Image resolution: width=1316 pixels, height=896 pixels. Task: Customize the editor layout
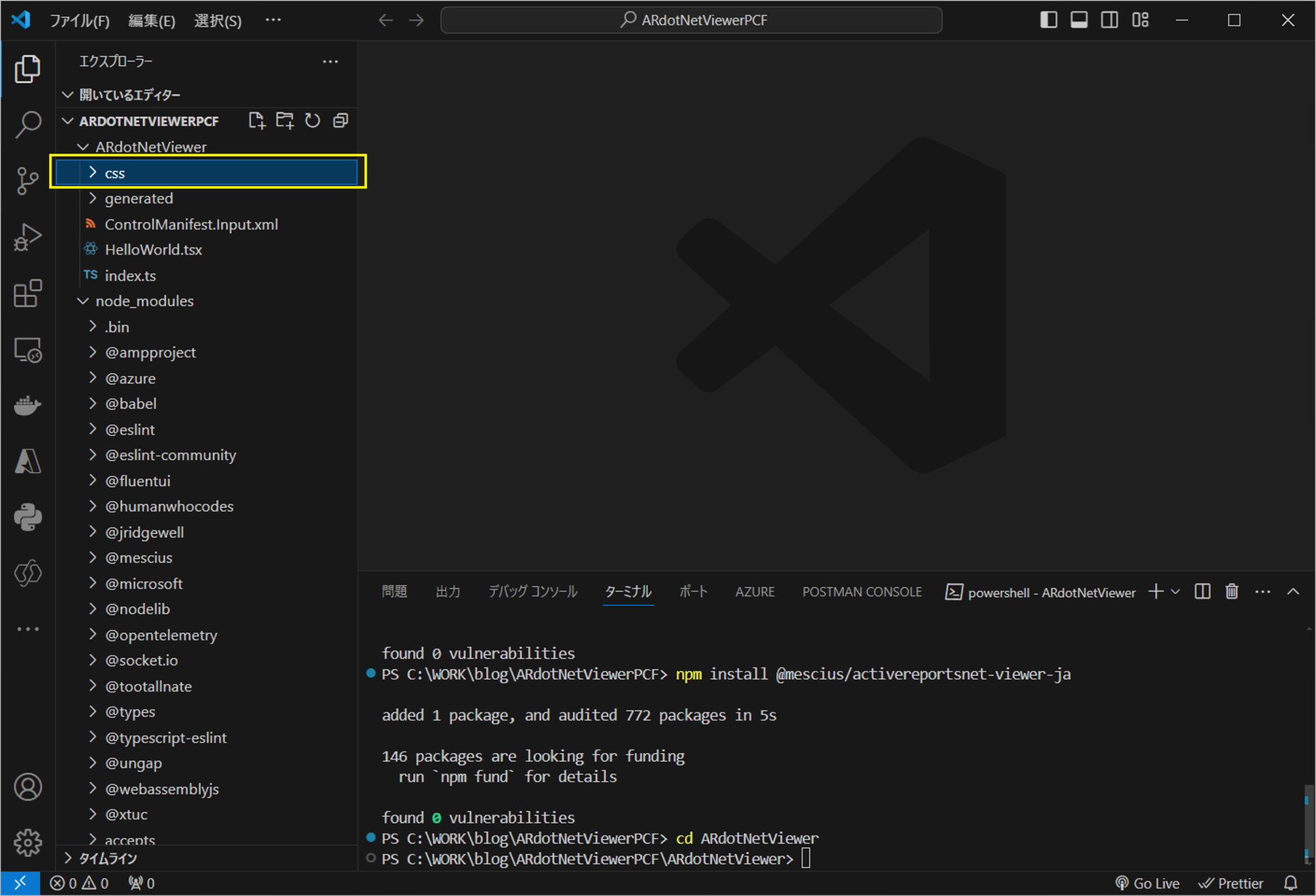[x=1141, y=20]
